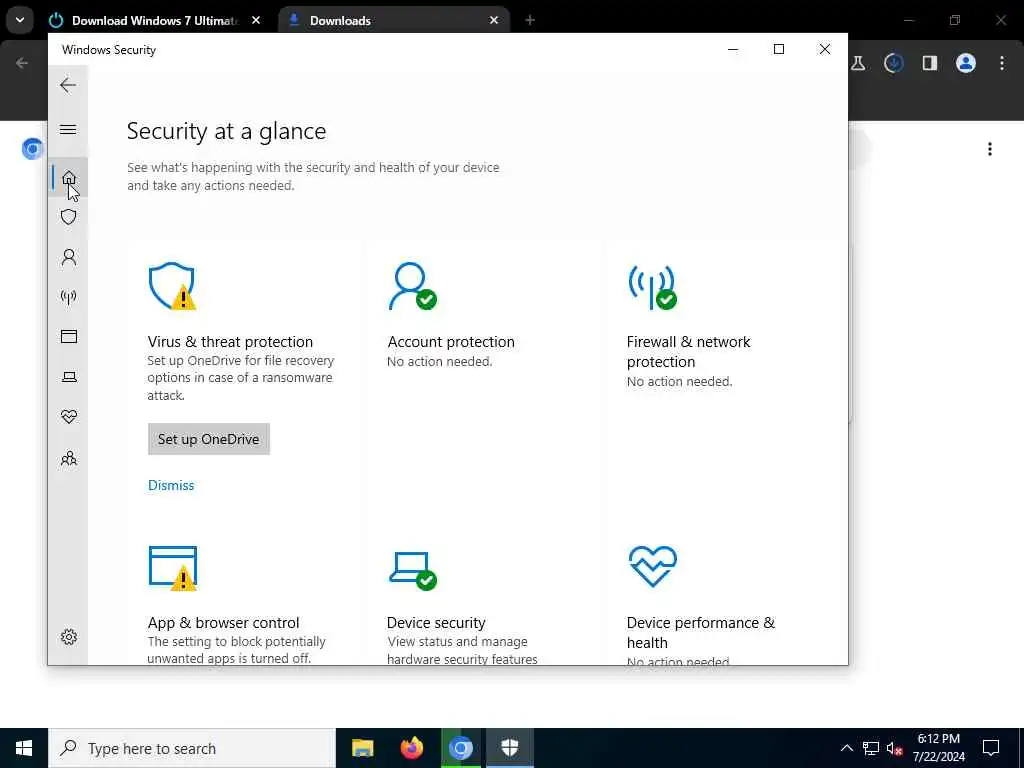The width and height of the screenshot is (1024, 768).
Task: Open the hamburger navigation menu
Action: click(68, 129)
